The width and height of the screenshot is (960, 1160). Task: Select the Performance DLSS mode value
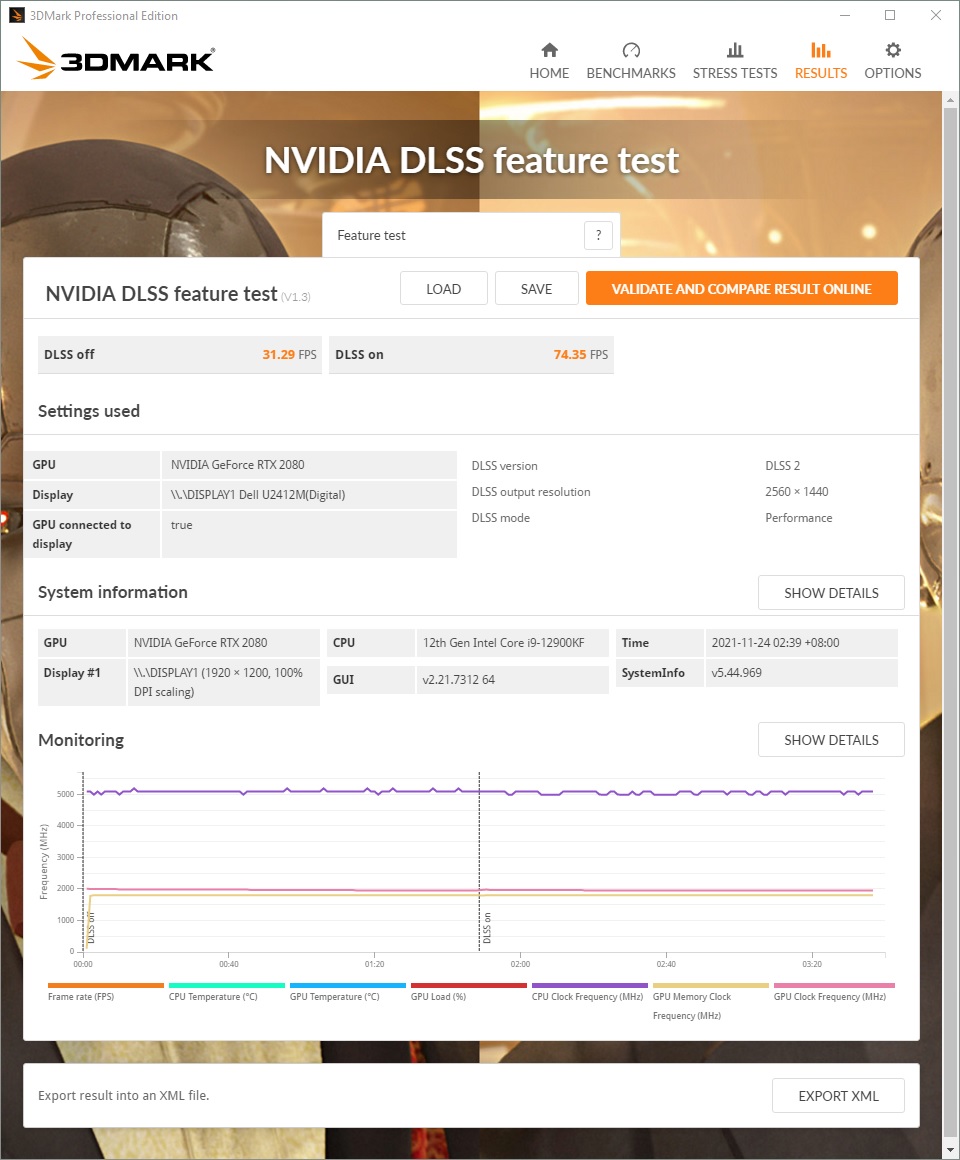(x=799, y=518)
